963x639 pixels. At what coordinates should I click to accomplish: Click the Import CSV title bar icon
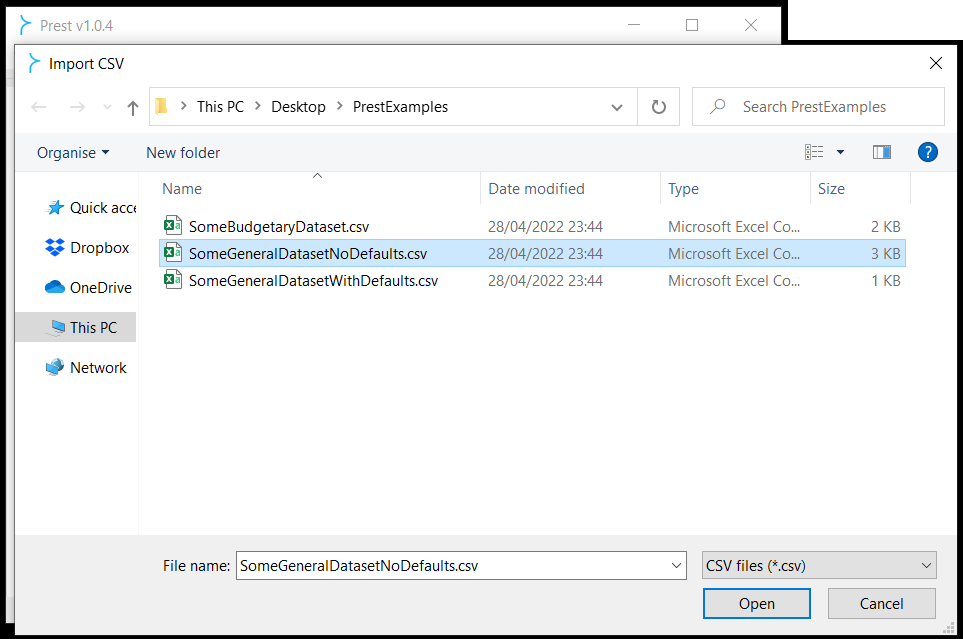point(33,63)
